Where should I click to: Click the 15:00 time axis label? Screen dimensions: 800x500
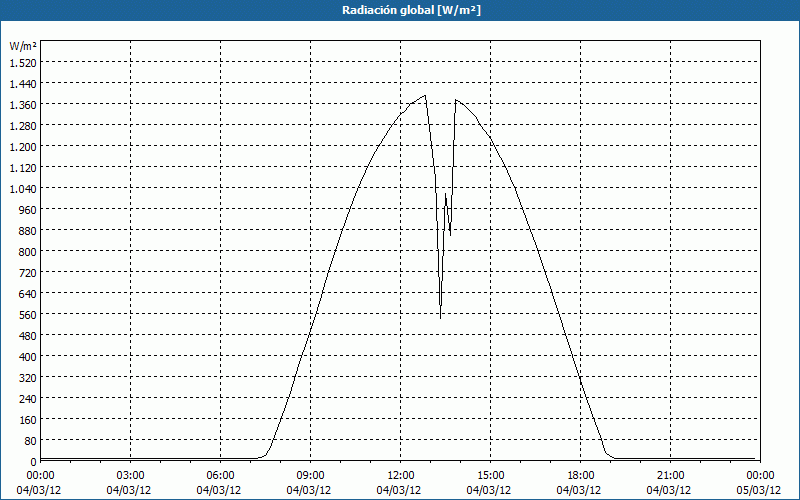[490, 476]
